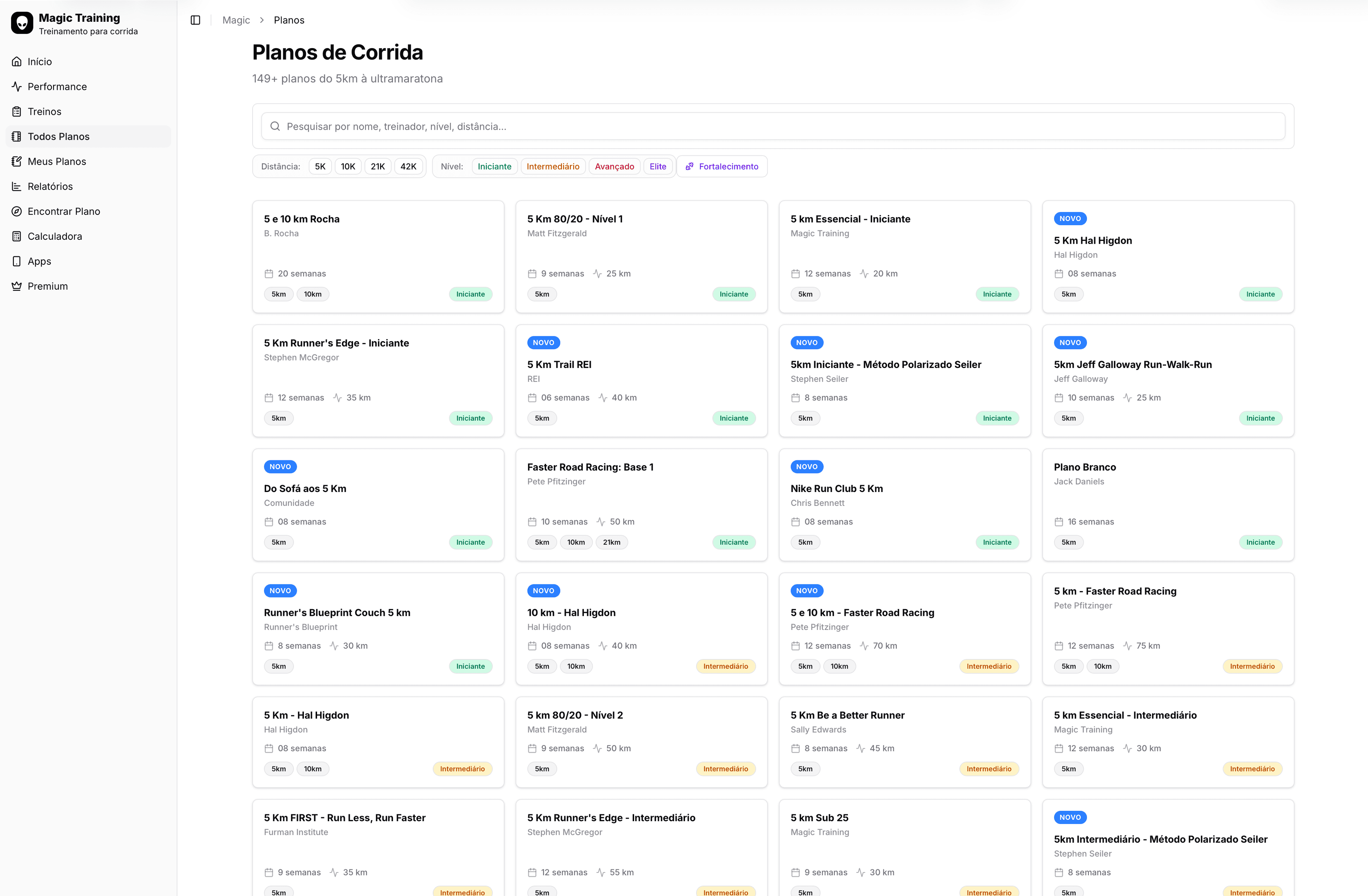Focus the plan search field

(x=773, y=126)
